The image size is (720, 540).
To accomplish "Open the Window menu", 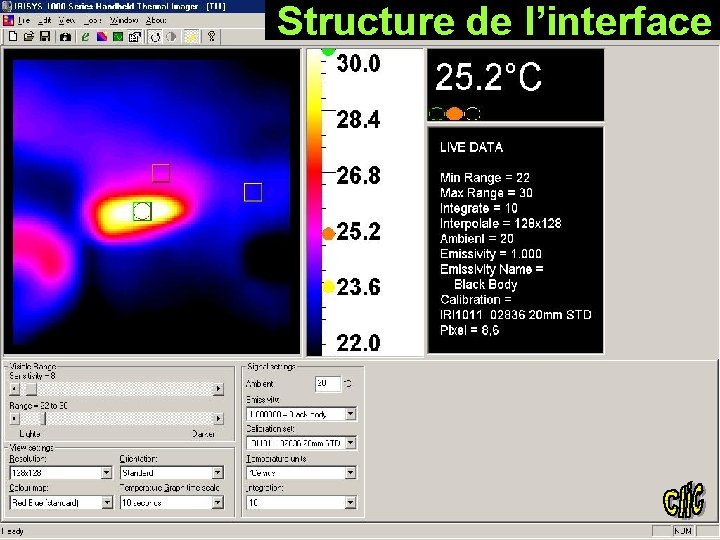I will point(124,21).
